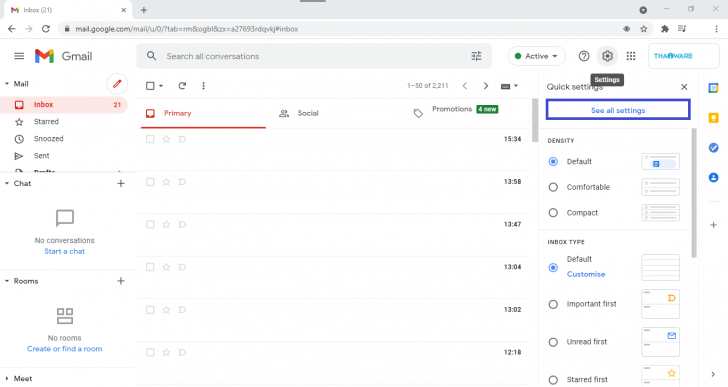Open the Inbox folder
Viewport: 728px width, 387px height.
coord(64,105)
